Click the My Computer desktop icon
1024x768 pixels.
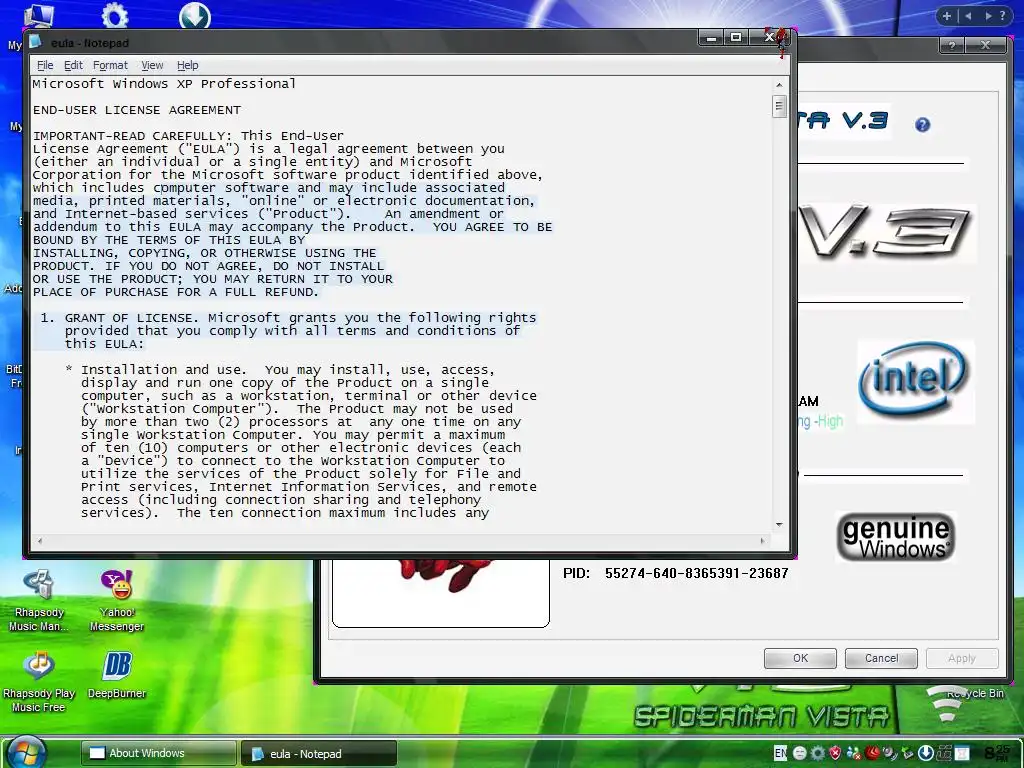pos(38,14)
